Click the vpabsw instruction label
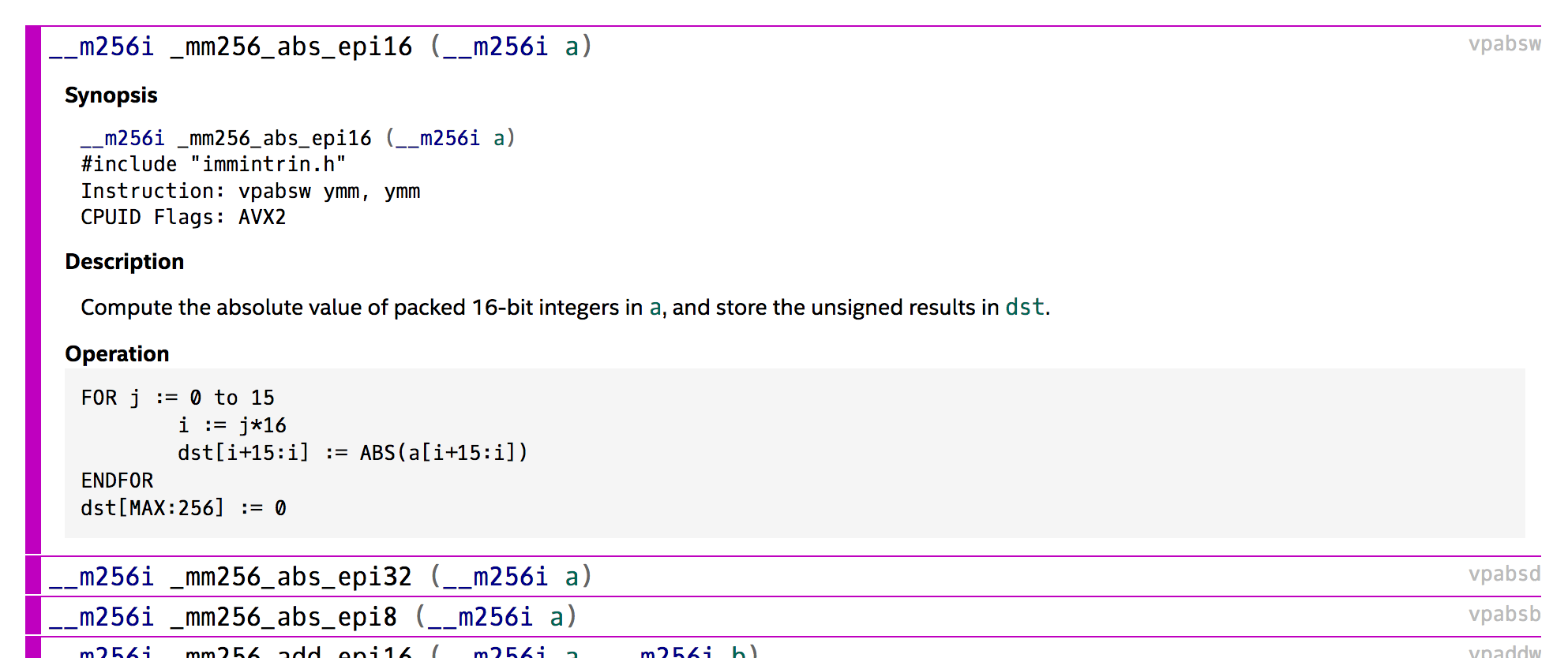The height and width of the screenshot is (658, 1568). [x=1503, y=44]
